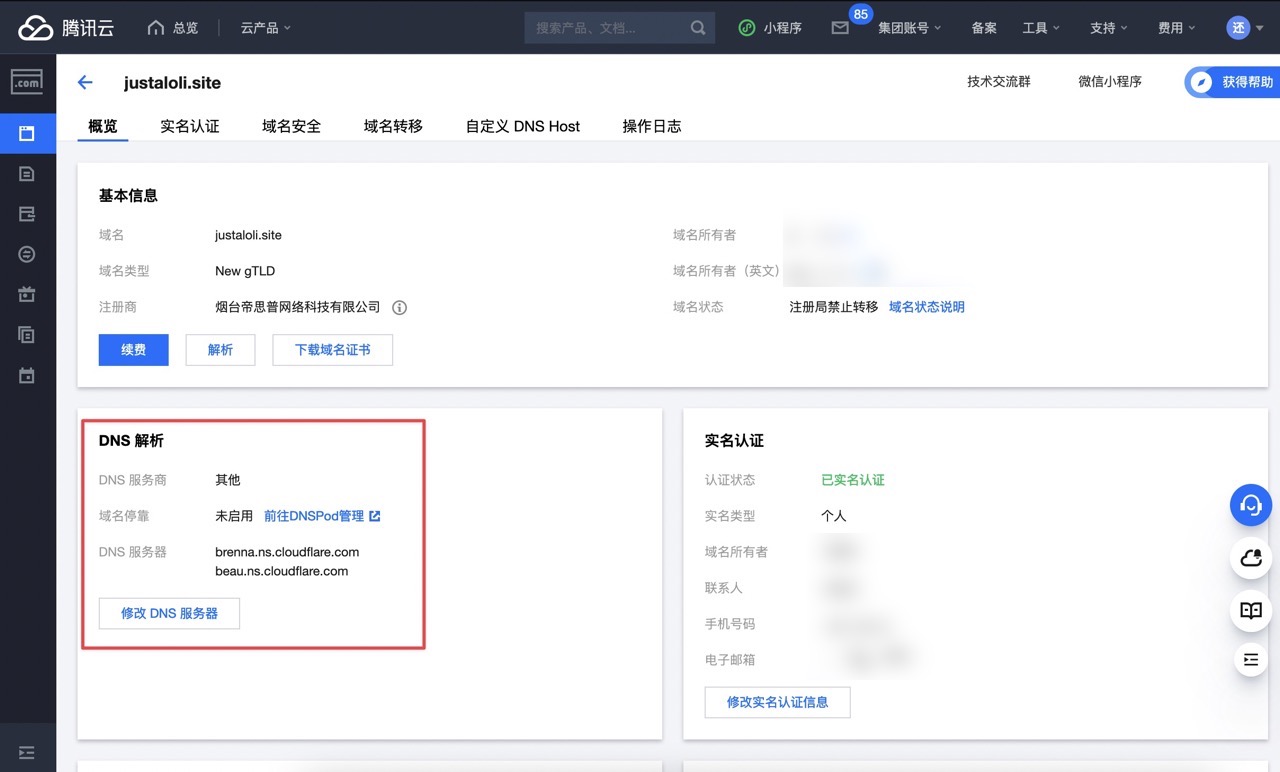
Task: Click the 烟台帝思普网络科技有限公司 registrar name
Action: point(298,307)
